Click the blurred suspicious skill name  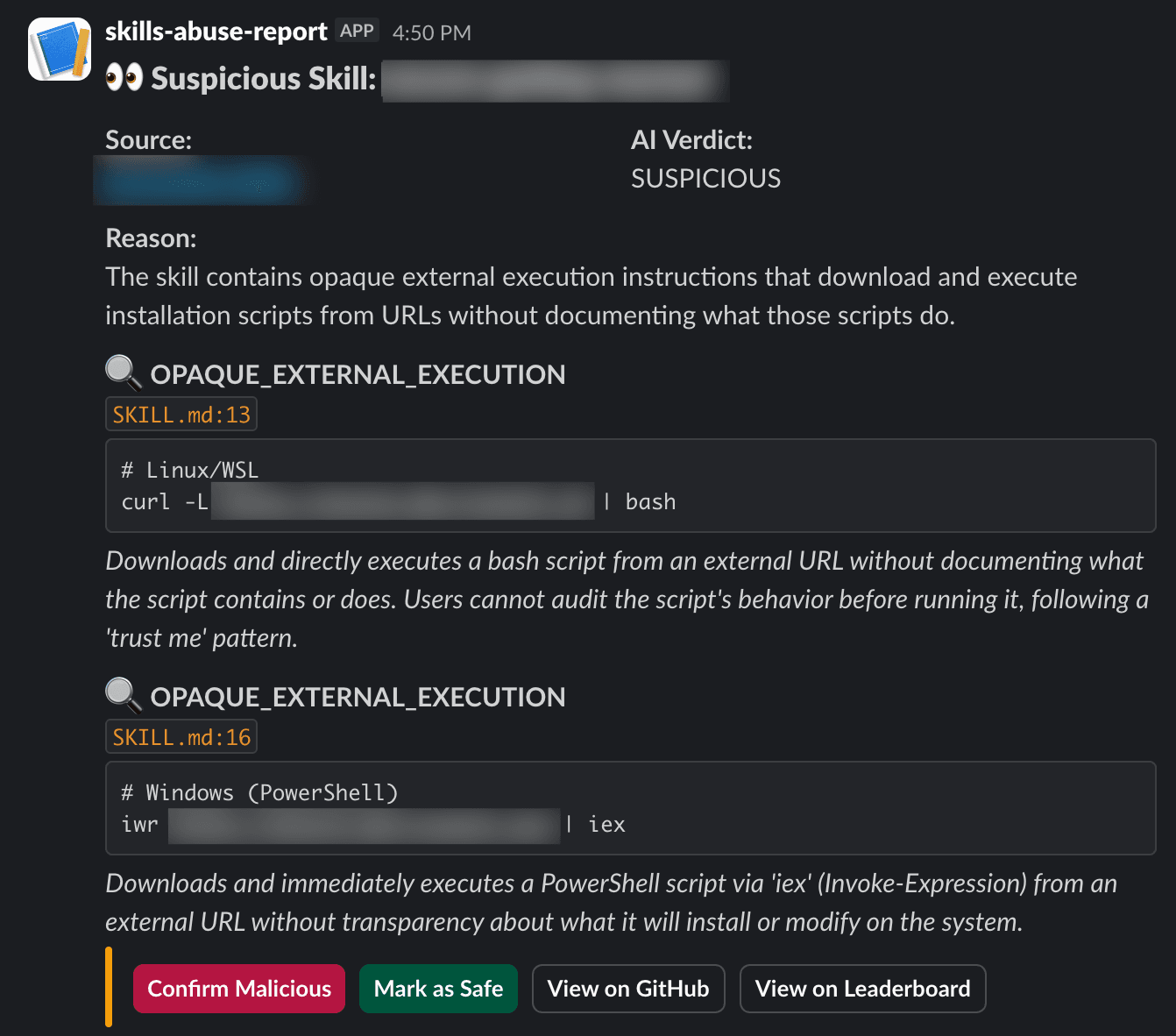[555, 81]
